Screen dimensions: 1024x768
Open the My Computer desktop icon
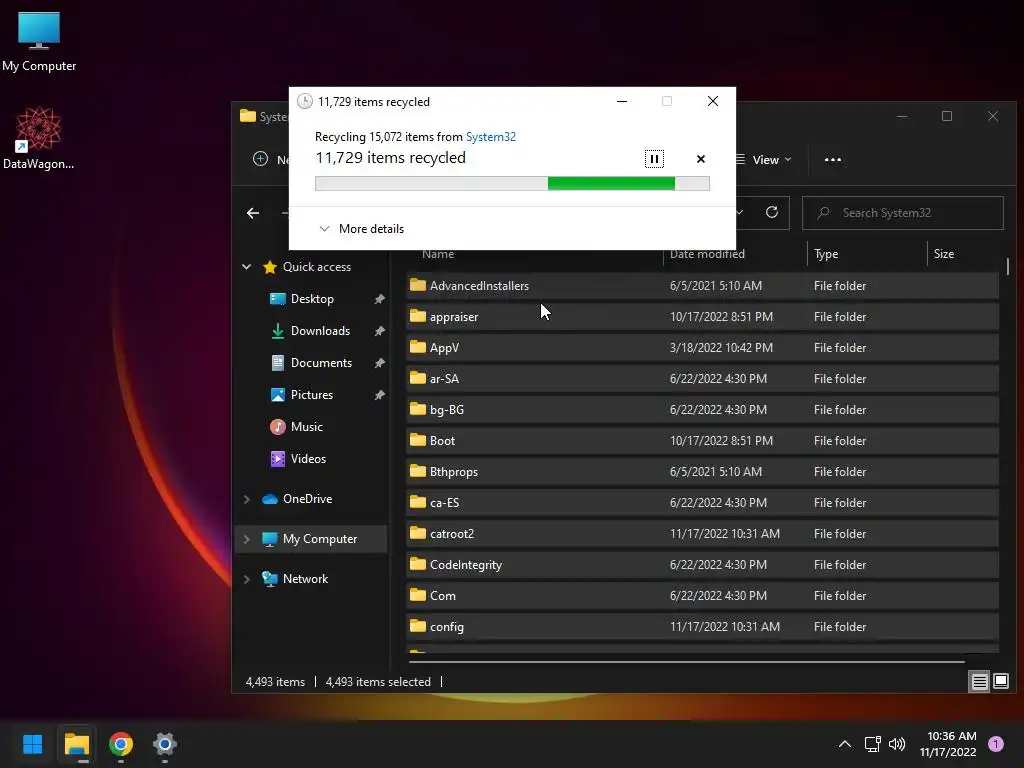(x=39, y=40)
